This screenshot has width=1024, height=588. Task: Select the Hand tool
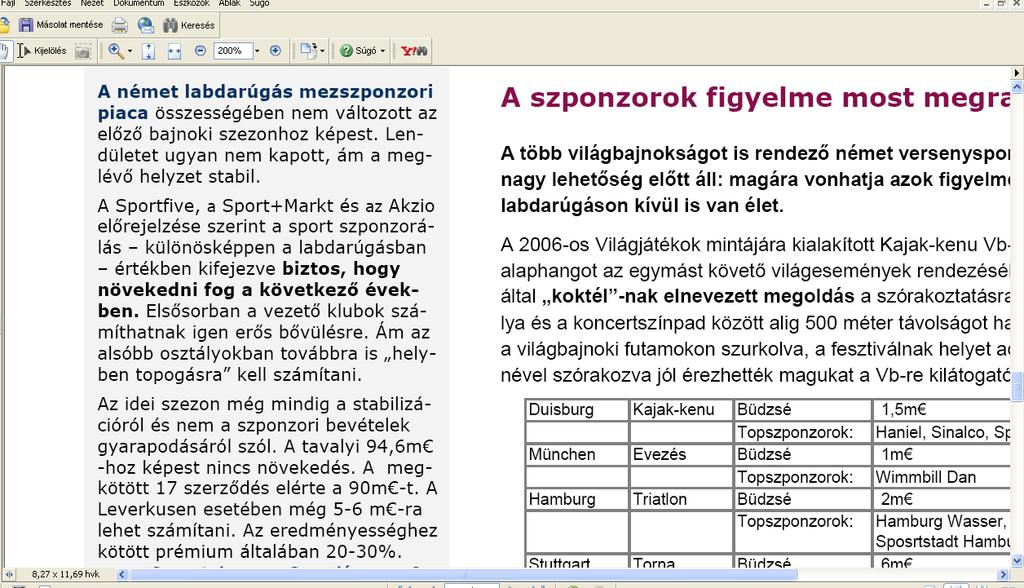[x=5, y=51]
